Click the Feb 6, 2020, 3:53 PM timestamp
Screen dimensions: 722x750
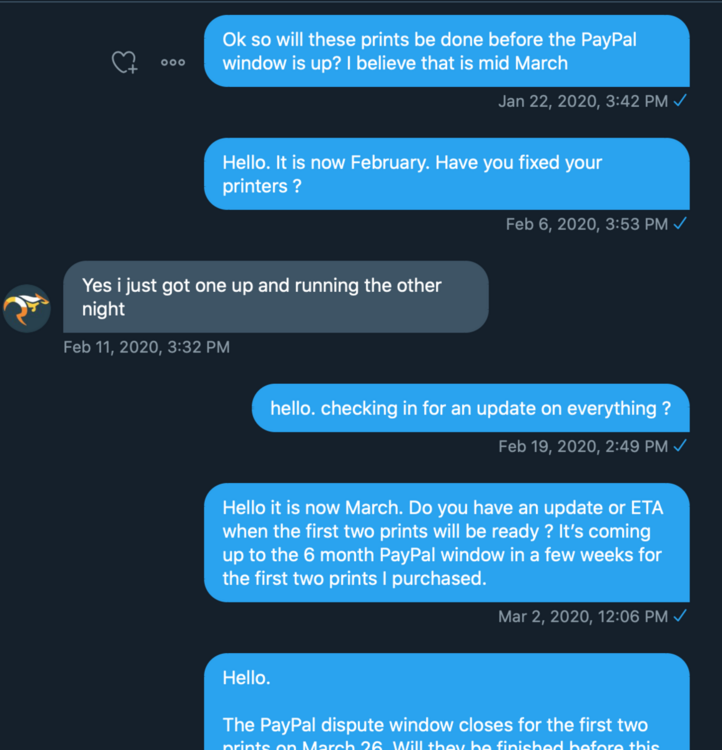pyautogui.click(x=587, y=224)
